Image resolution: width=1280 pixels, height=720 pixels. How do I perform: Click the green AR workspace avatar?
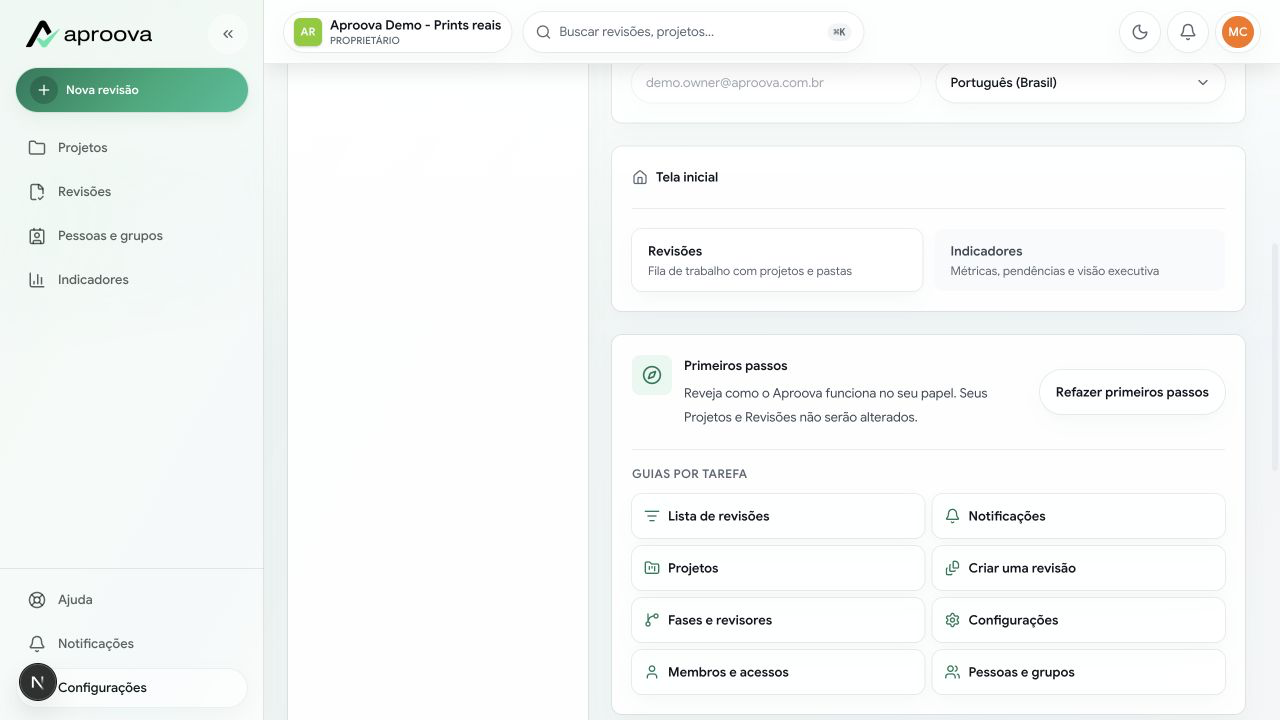click(x=308, y=32)
